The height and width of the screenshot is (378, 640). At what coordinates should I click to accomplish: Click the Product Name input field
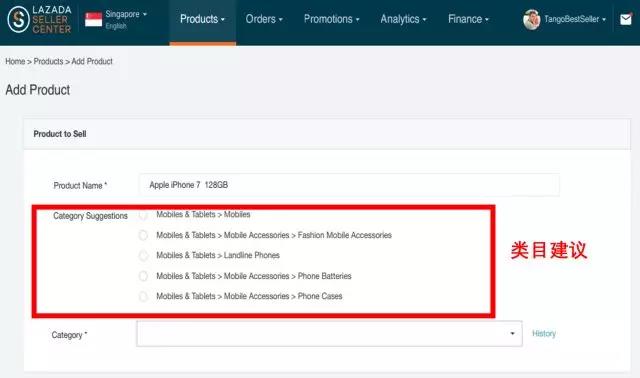pos(349,185)
